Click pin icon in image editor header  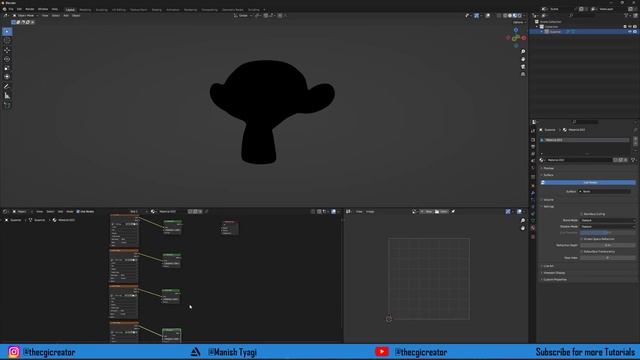coord(453,211)
